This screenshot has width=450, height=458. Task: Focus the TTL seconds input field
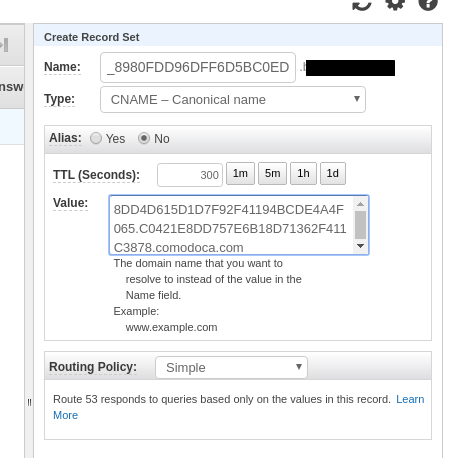point(190,175)
